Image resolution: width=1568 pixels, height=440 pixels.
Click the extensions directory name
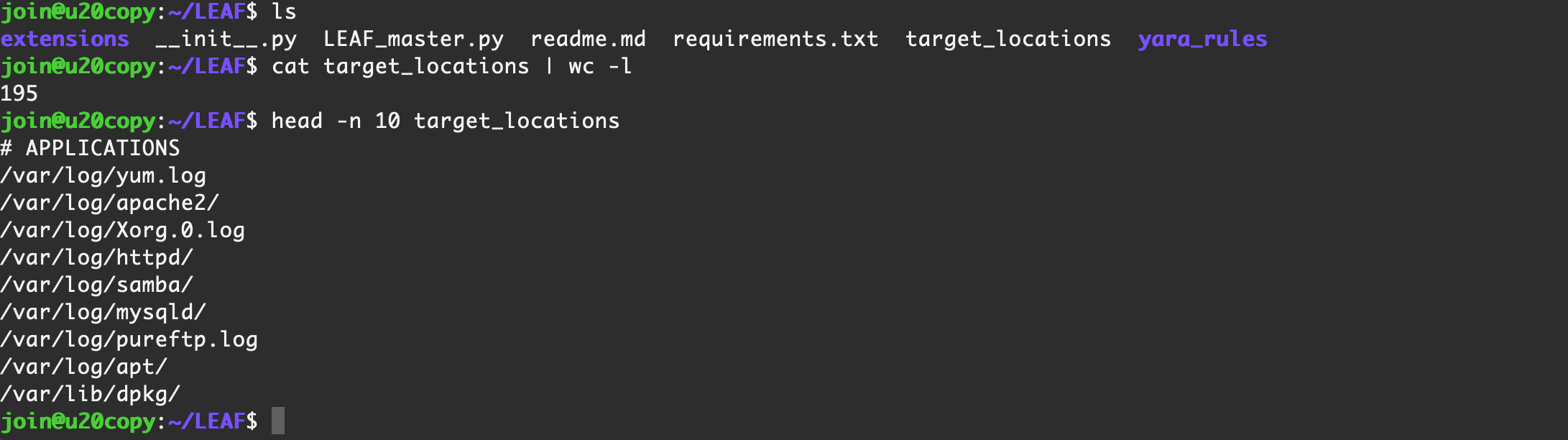(65, 39)
